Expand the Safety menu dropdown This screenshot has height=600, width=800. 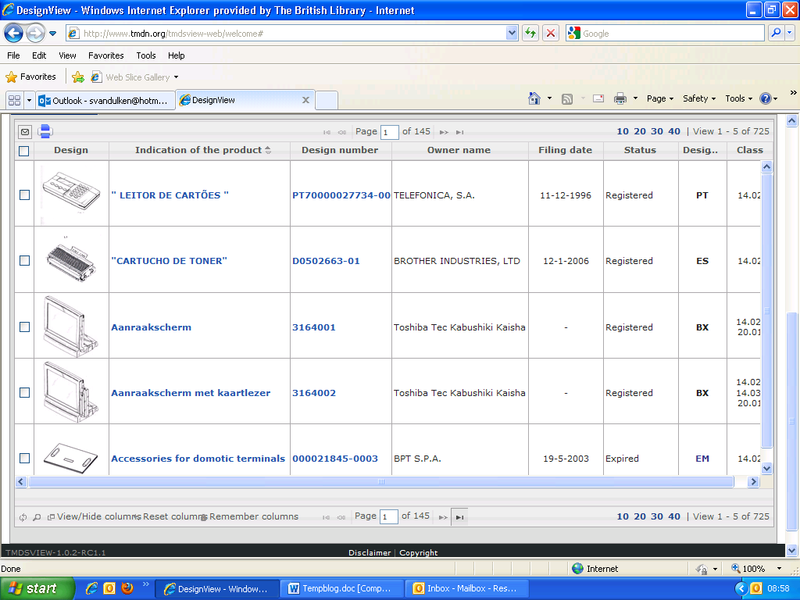coord(699,98)
